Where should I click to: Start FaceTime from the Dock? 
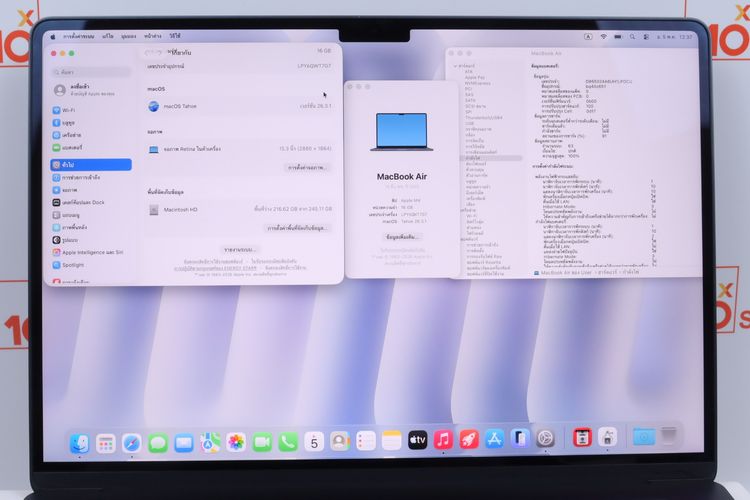click(x=262, y=442)
